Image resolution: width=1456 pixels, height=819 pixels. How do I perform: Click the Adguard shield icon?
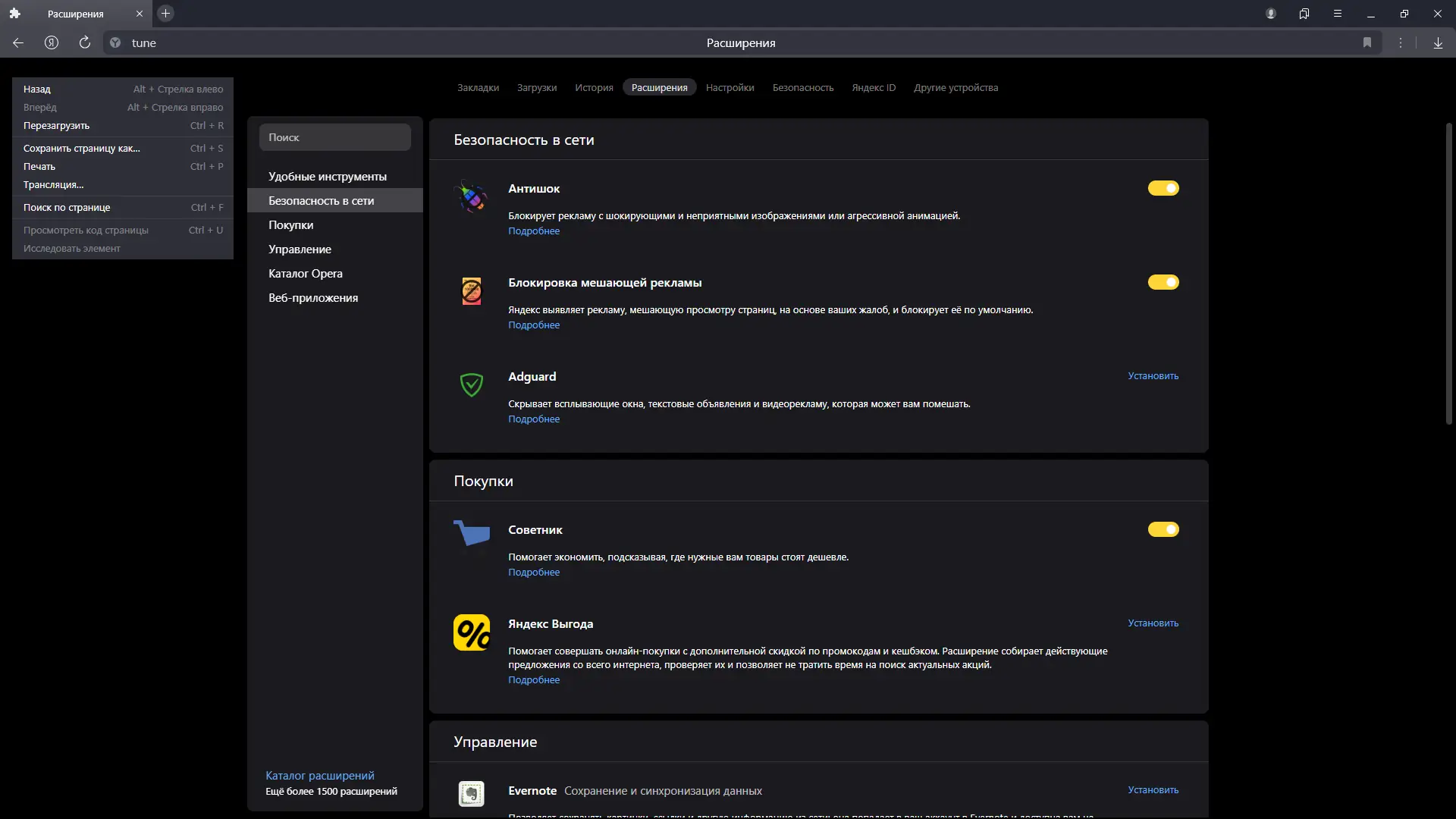point(471,384)
